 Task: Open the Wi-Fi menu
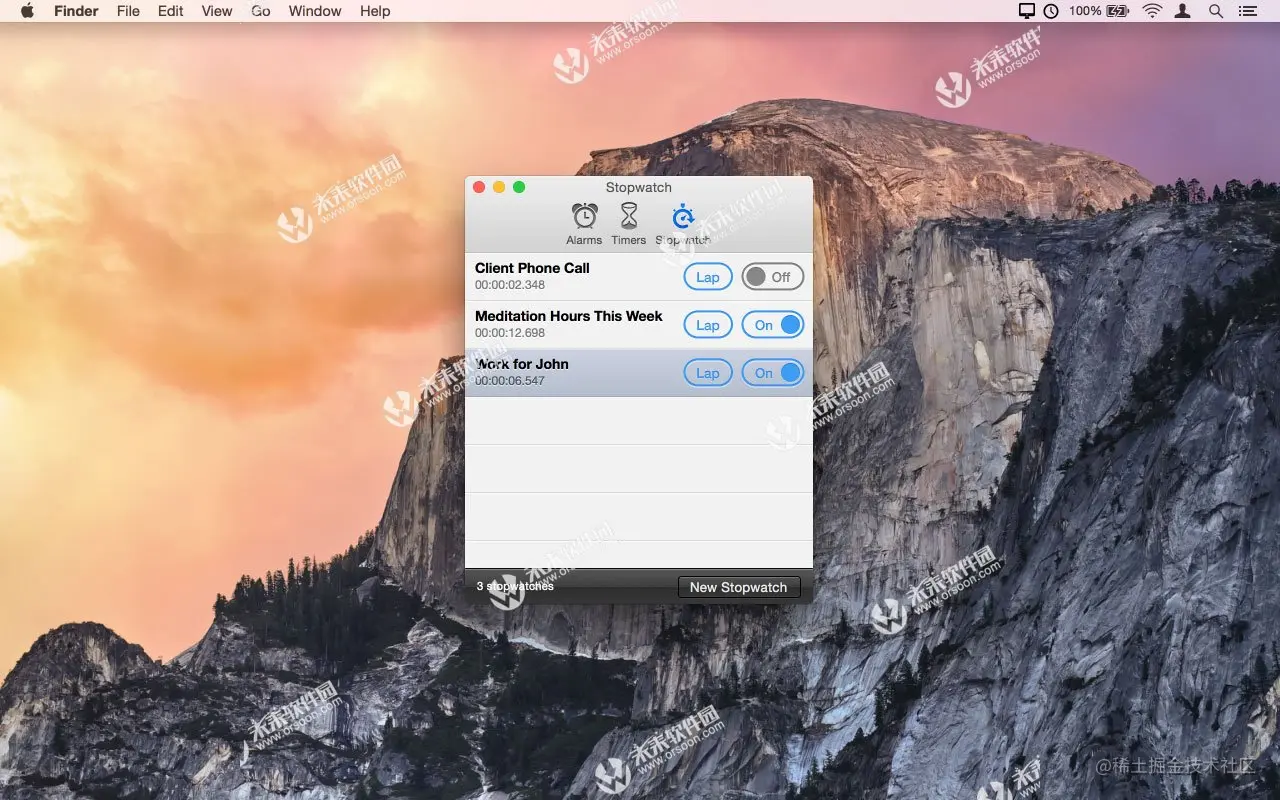coord(1152,11)
